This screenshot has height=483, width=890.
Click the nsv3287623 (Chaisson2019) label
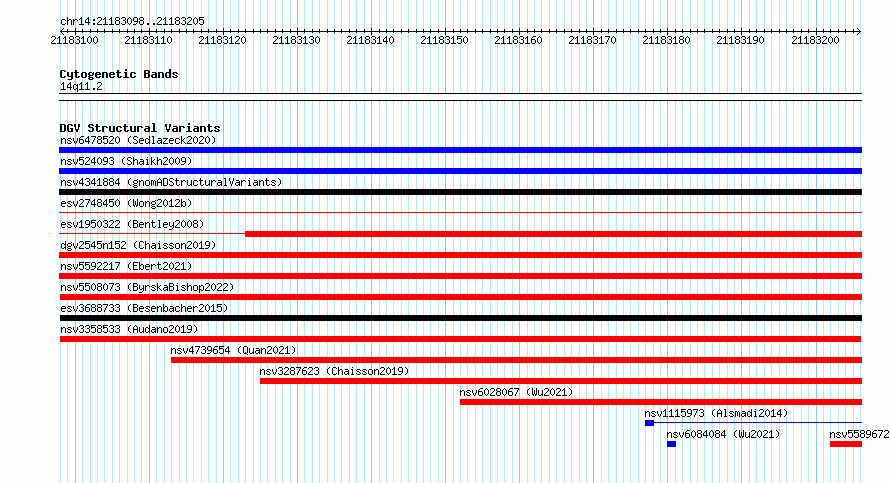coord(334,371)
